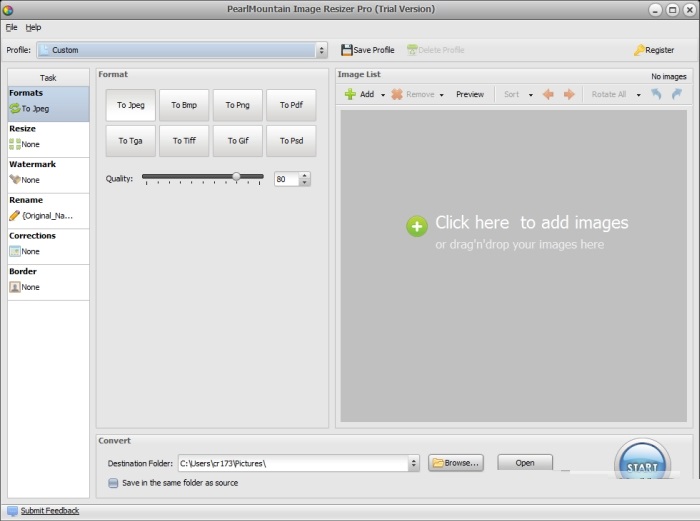Click the Submit Feedback link
The image size is (700, 521).
[x=49, y=511]
